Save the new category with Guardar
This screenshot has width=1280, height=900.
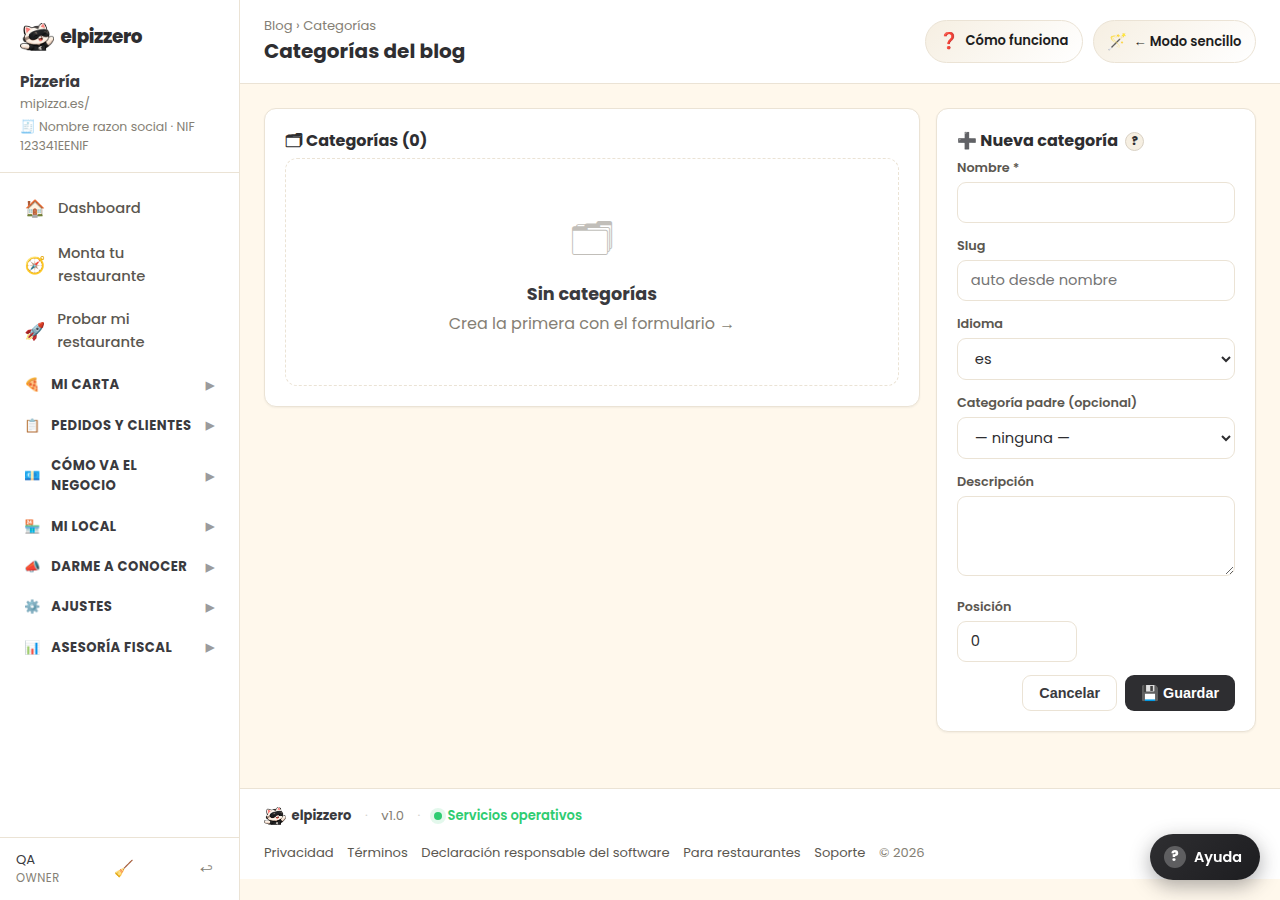tap(1180, 693)
